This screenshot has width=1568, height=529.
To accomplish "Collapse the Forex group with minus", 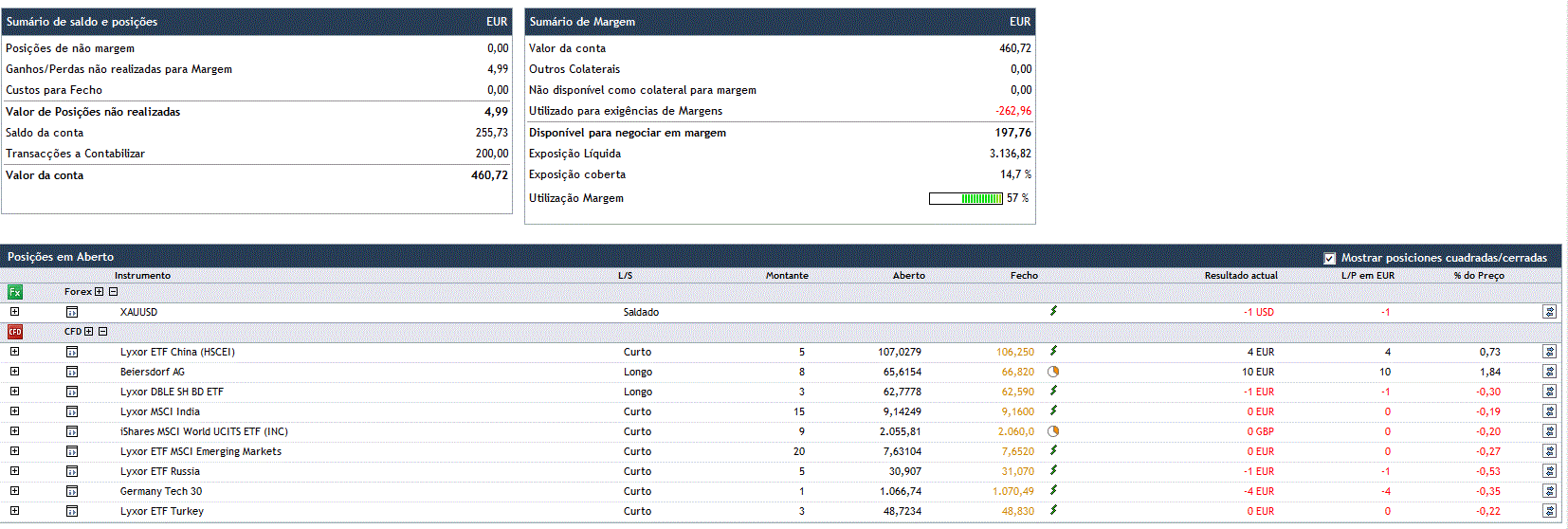I will click(x=114, y=292).
